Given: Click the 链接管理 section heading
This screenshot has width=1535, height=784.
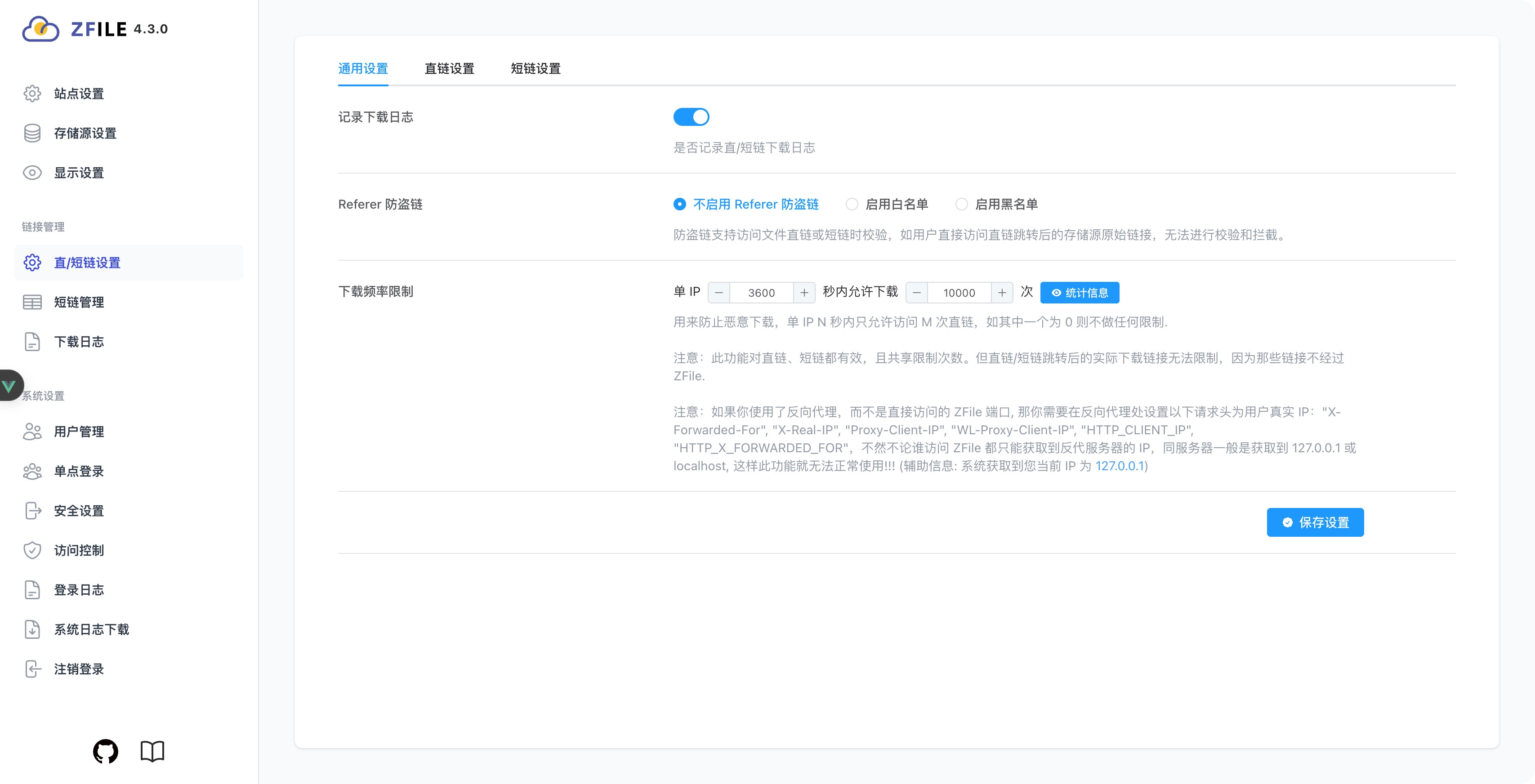Looking at the screenshot, I should tap(43, 227).
